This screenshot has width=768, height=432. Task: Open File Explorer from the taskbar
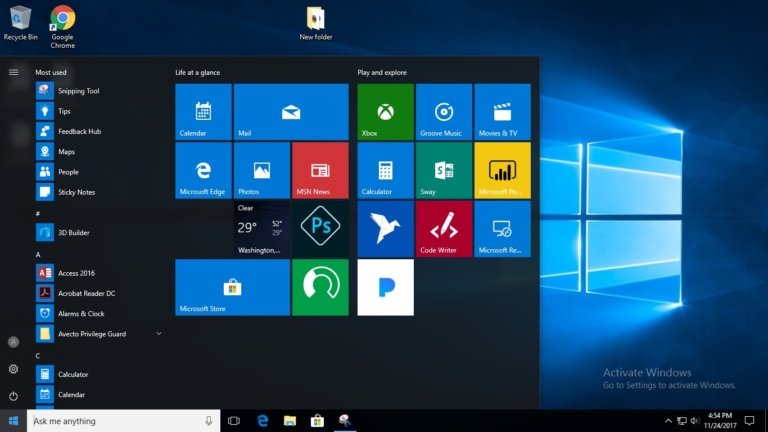290,421
